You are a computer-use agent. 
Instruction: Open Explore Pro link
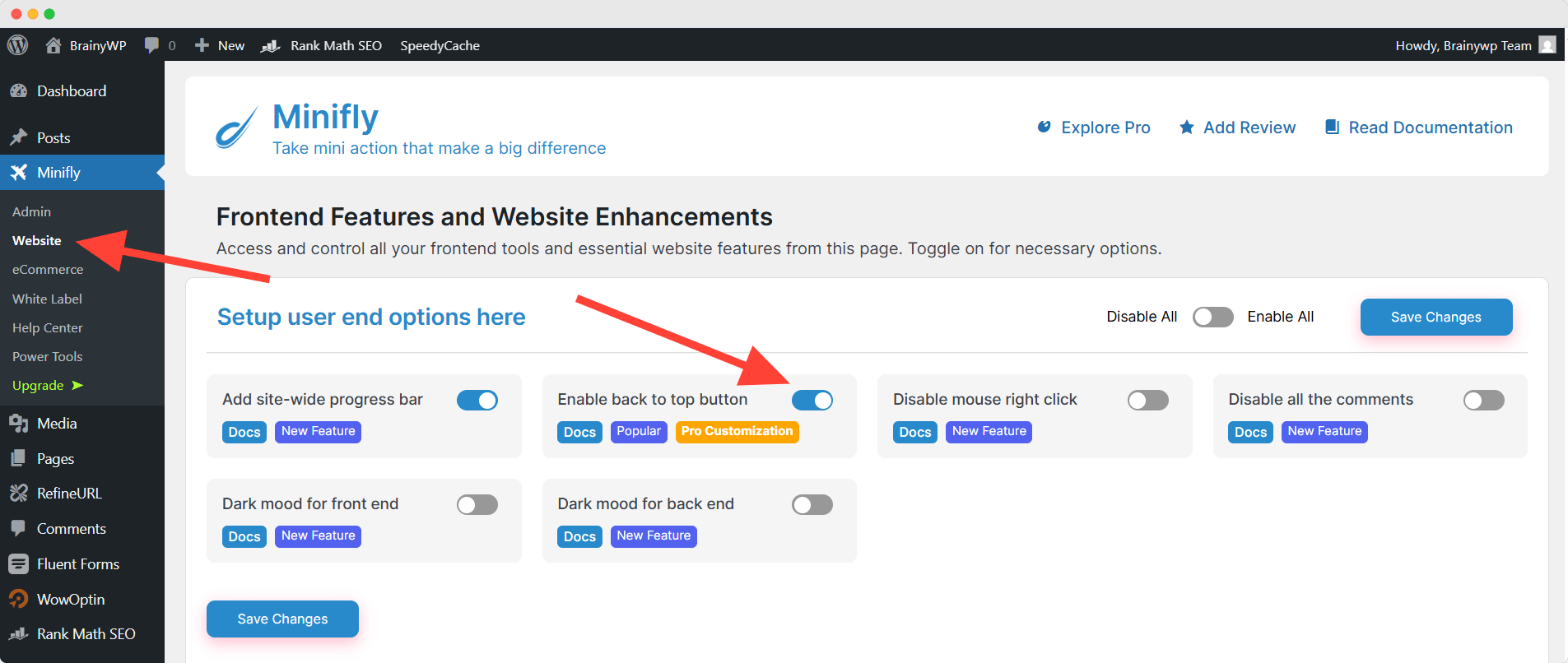tap(1093, 128)
